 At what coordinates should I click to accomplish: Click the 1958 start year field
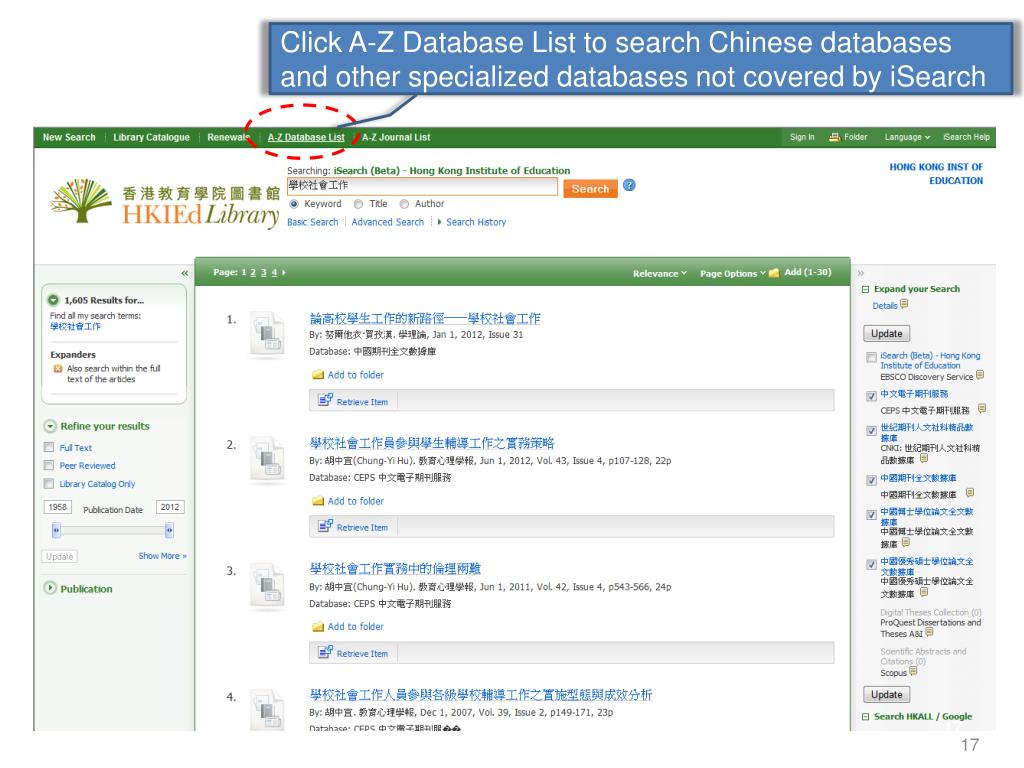(x=57, y=507)
